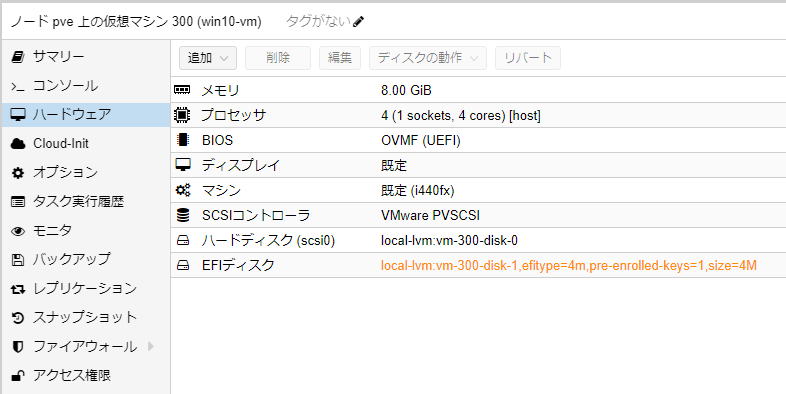Expand the ファイアウォール submenu arrow
This screenshot has height=394, width=786.
point(151,346)
